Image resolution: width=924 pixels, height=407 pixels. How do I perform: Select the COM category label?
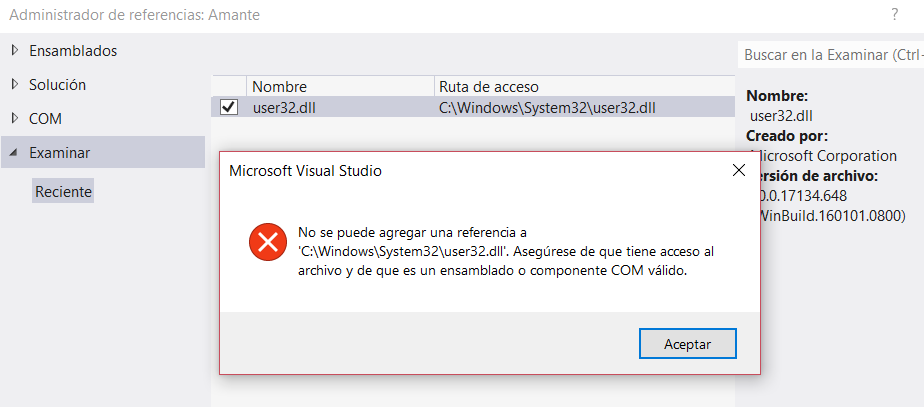[45, 119]
